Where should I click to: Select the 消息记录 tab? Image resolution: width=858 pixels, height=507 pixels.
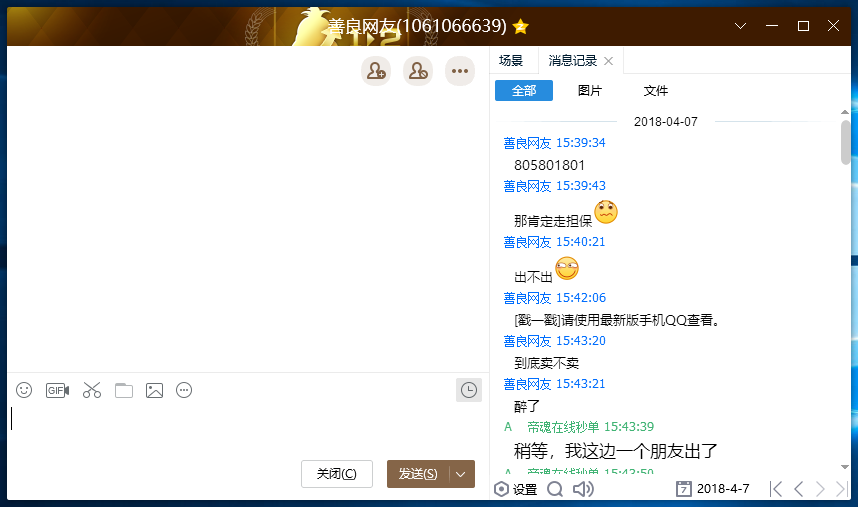(572, 61)
